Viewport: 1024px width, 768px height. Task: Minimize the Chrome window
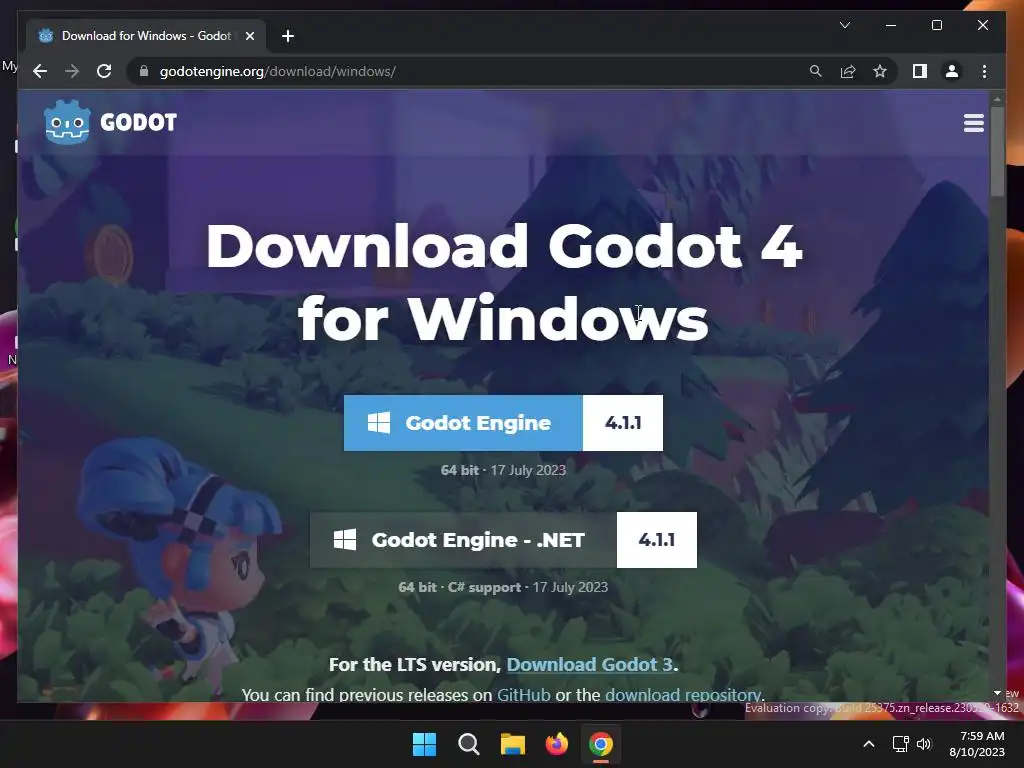click(x=890, y=25)
